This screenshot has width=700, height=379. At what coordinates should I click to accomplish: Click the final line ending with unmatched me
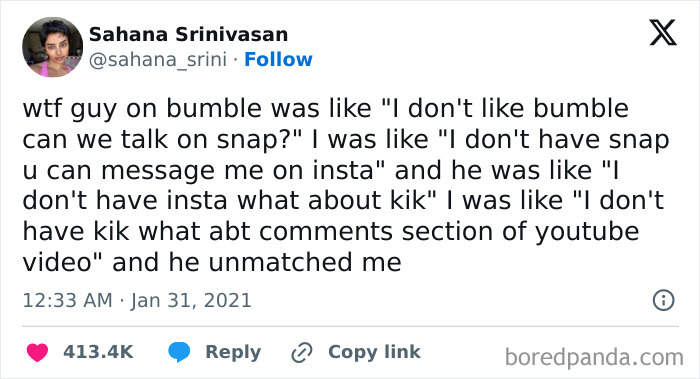212,262
